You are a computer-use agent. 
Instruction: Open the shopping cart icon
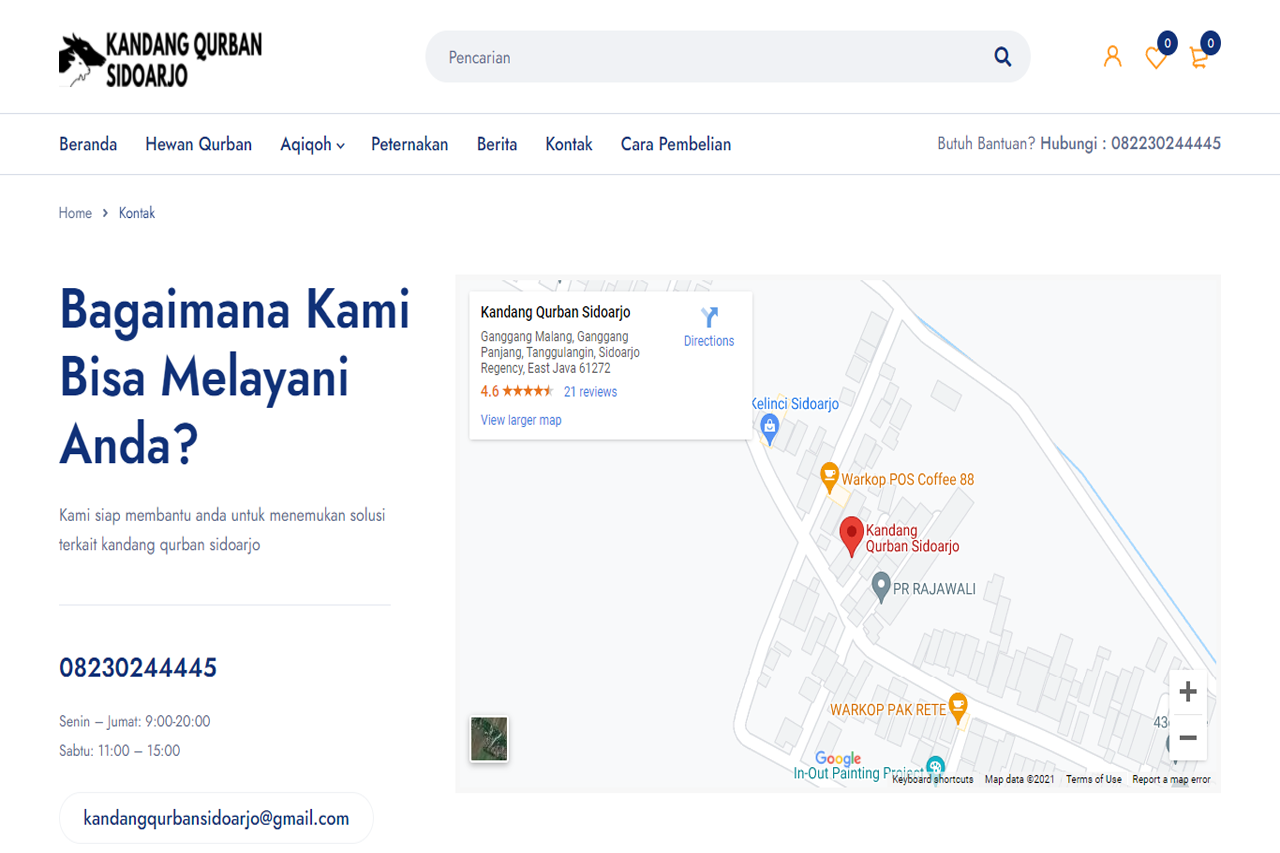pyautogui.click(x=1199, y=58)
